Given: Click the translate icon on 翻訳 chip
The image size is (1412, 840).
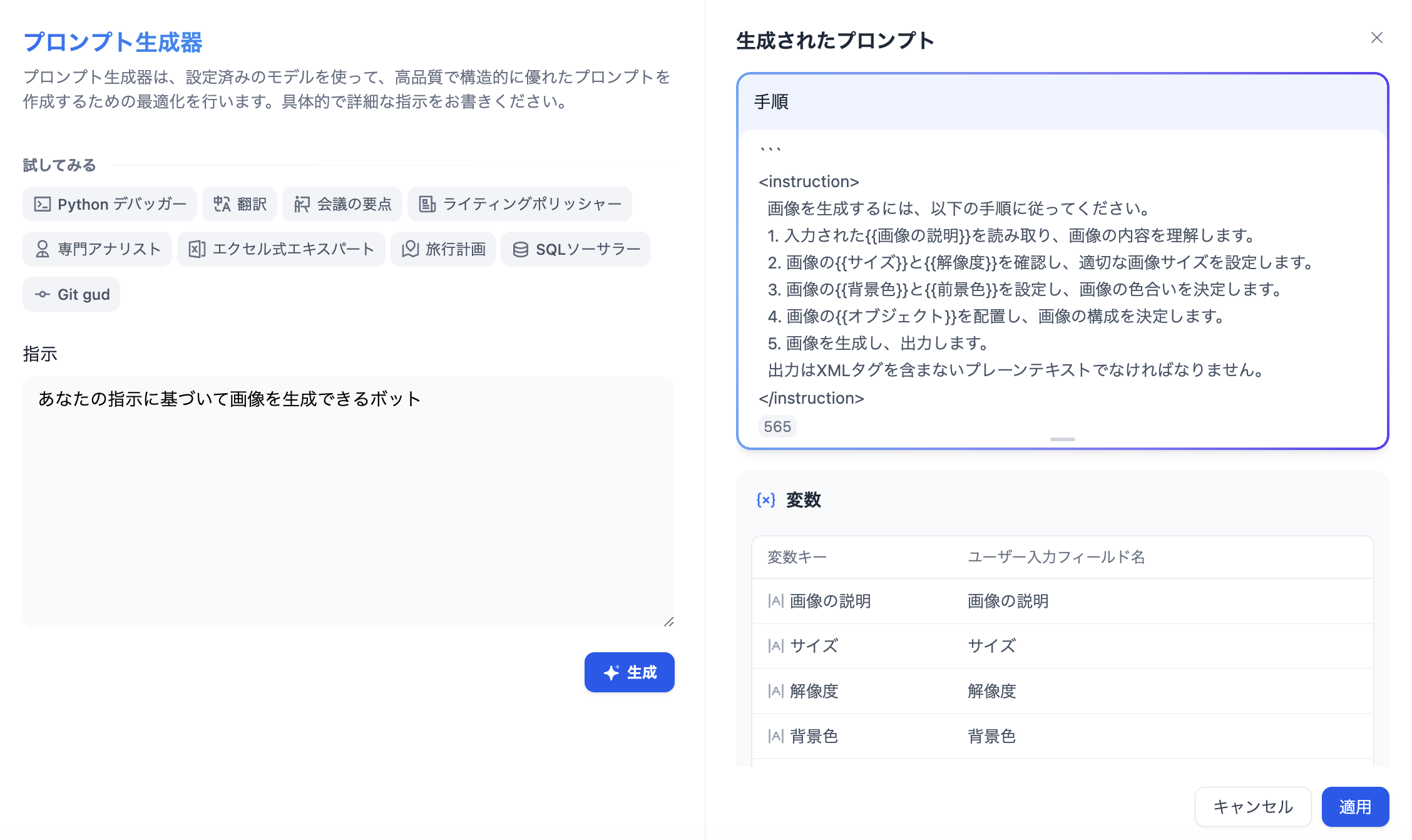Looking at the screenshot, I should pyautogui.click(x=222, y=204).
